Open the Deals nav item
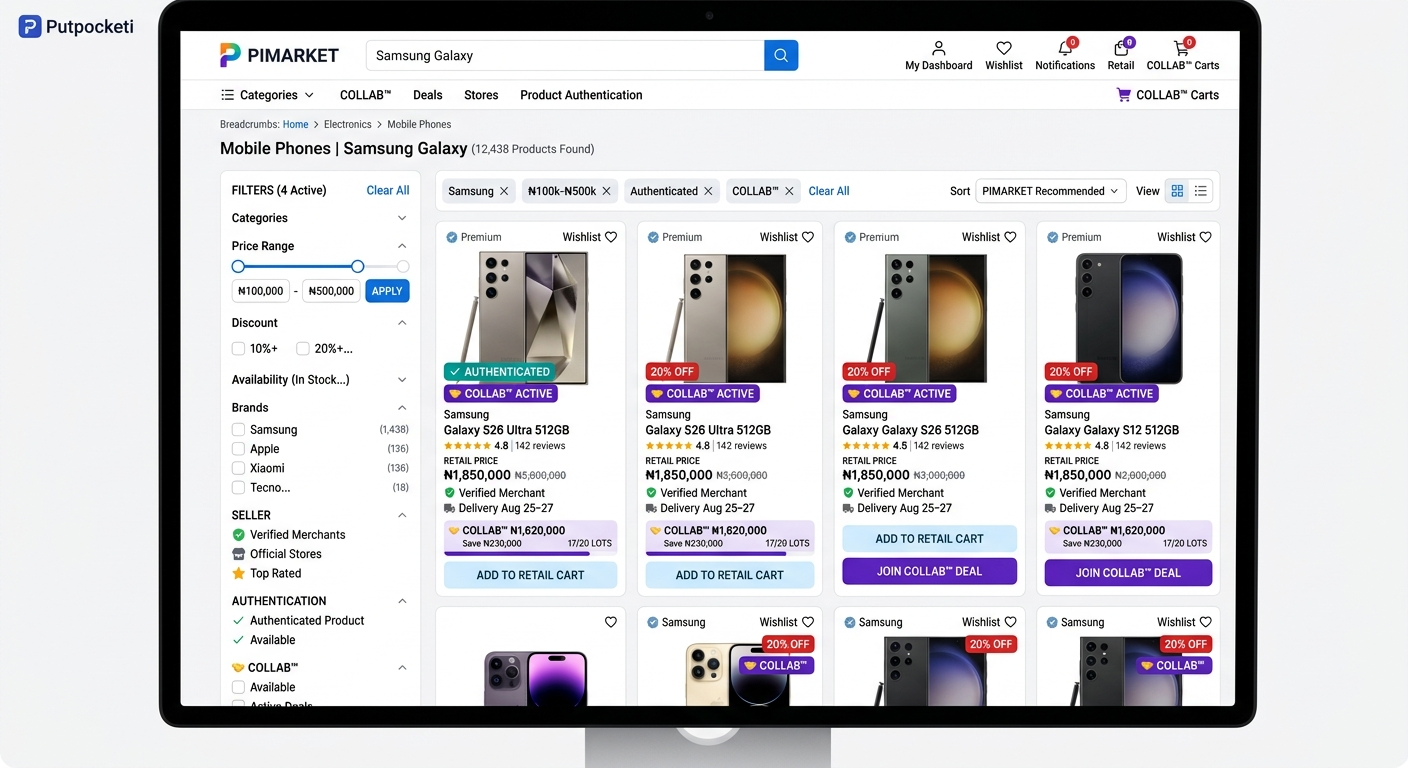Viewport: 1408px width, 768px height. coord(427,95)
